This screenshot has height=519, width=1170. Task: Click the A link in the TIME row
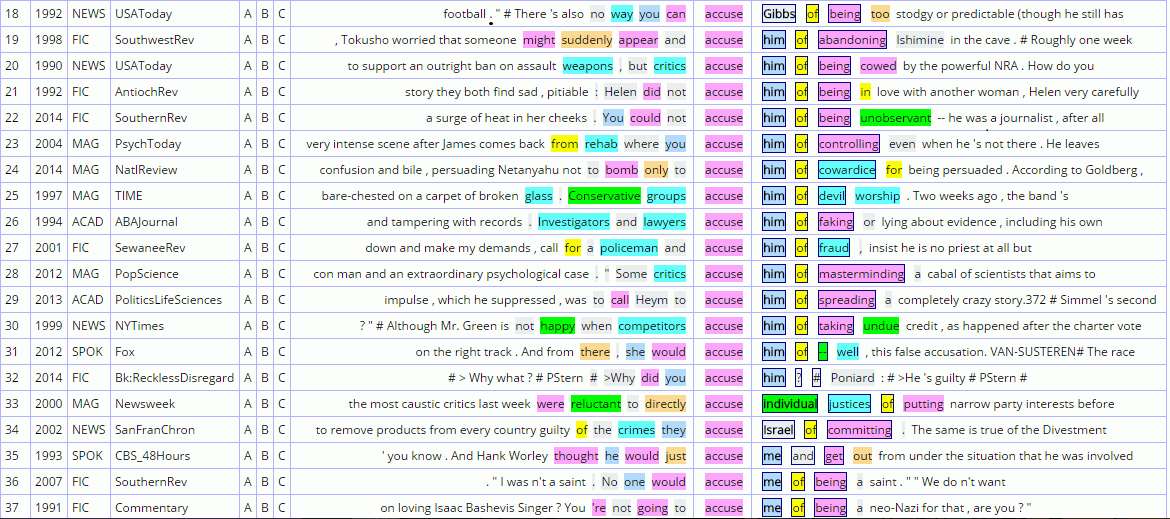coord(247,196)
